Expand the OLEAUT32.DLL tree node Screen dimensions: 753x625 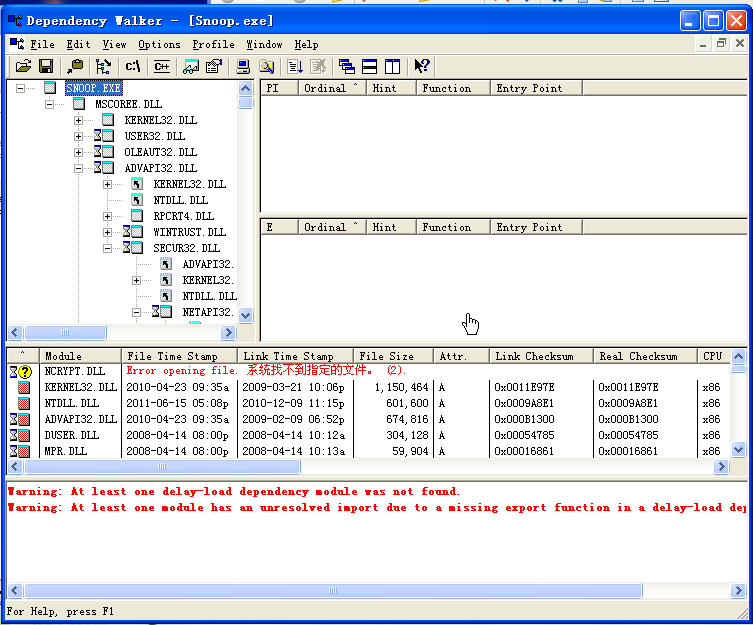[x=78, y=152]
